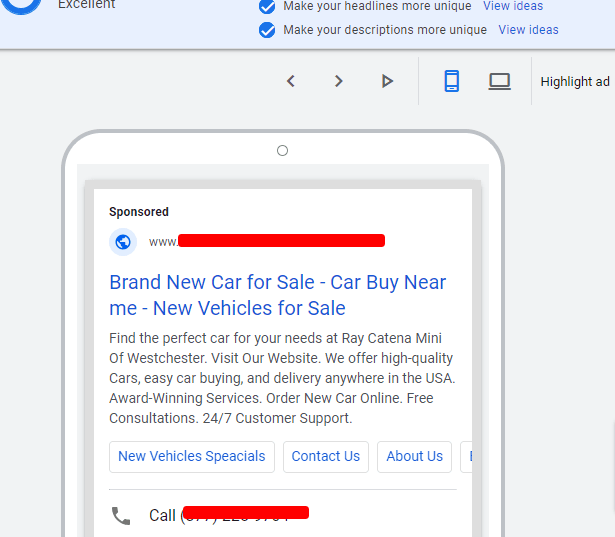Screen dimensions: 615x537
Task: Play the ad preview rotation
Action: click(x=387, y=81)
